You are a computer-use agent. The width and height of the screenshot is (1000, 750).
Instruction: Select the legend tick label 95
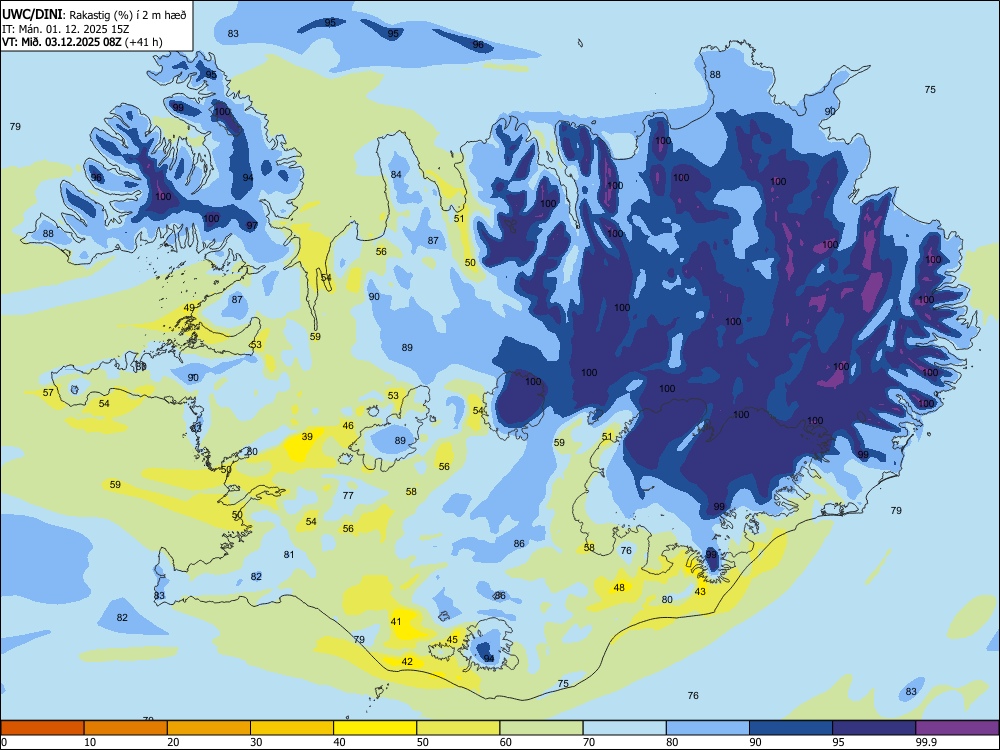coord(838,742)
